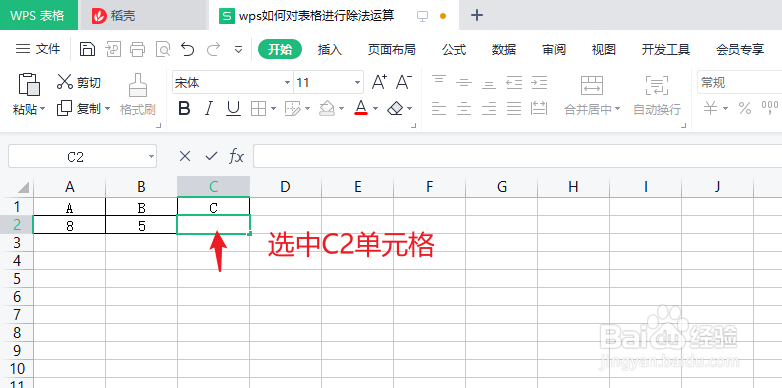The width and height of the screenshot is (782, 388).
Task: Cancel formula entry X button
Action: pyautogui.click(x=185, y=157)
